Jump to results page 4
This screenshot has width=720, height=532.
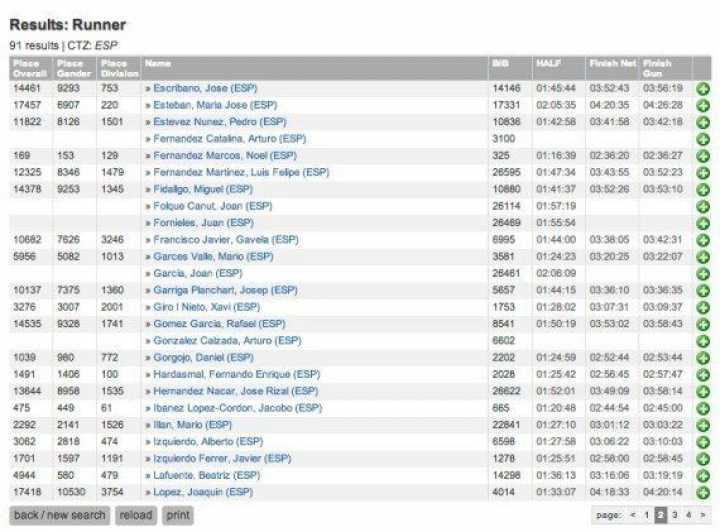[689, 515]
